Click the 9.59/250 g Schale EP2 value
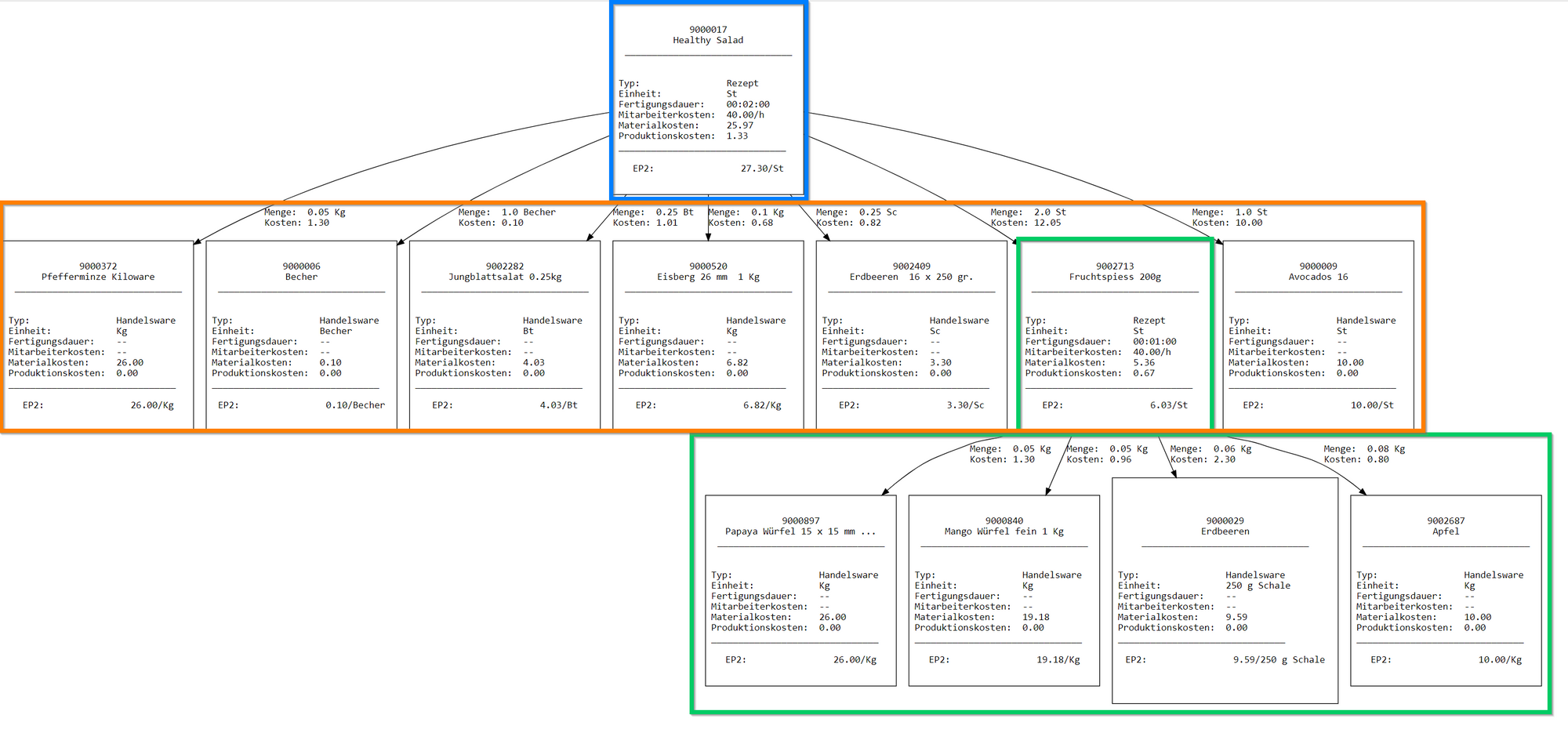The width and height of the screenshot is (1568, 729). point(1278,660)
